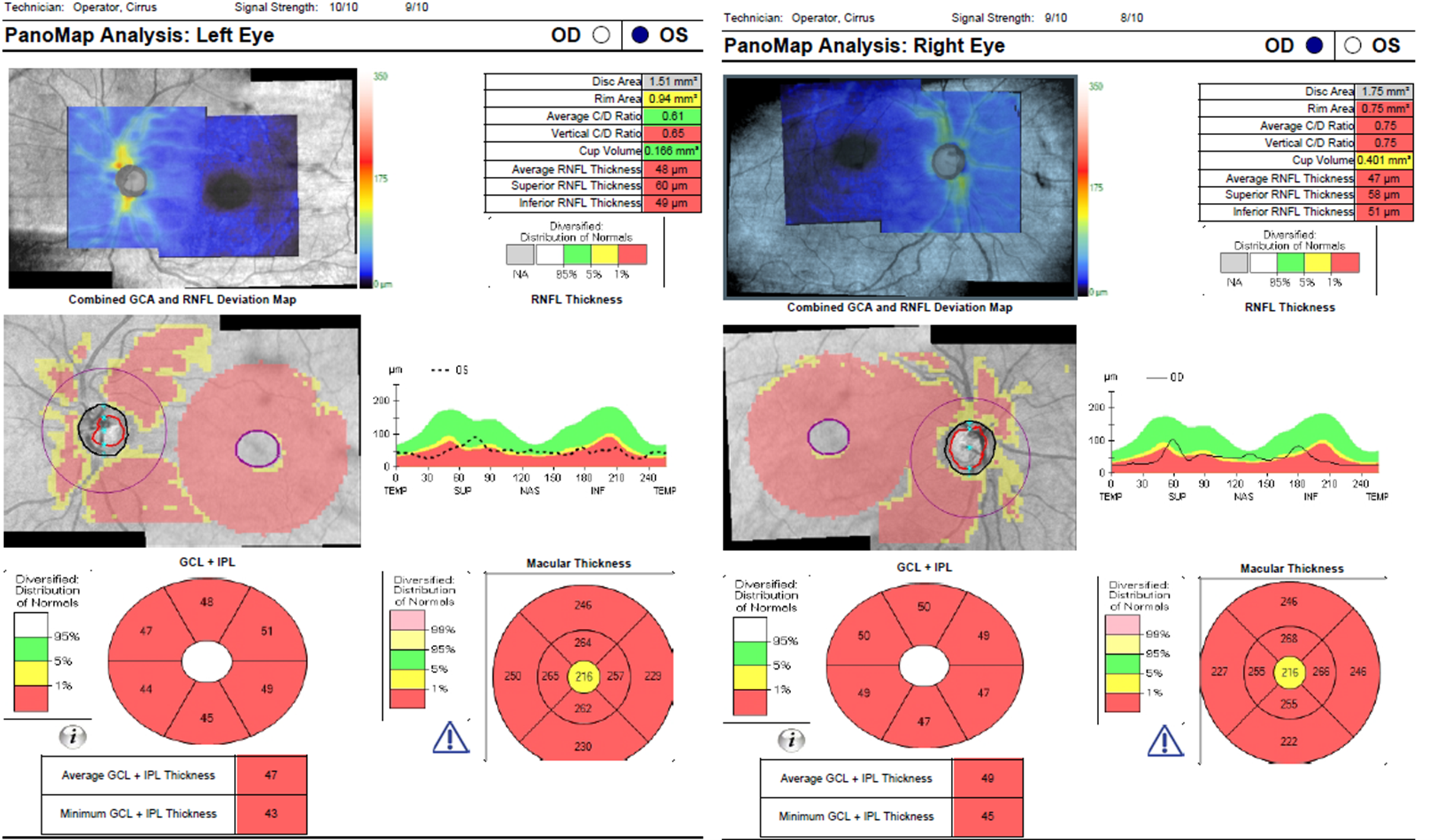Click the warning triangle beside left Macular Thickness
This screenshot has height=840, width=1441.
(x=450, y=737)
